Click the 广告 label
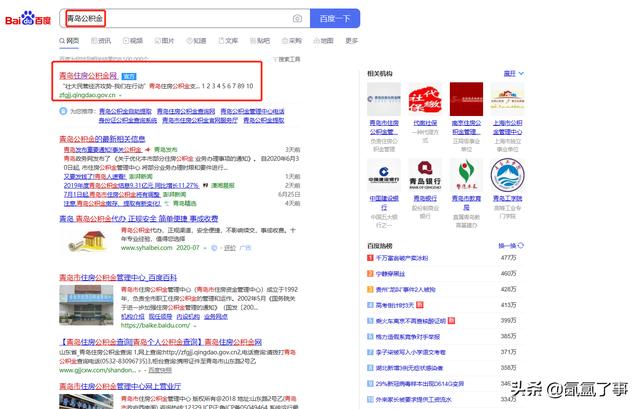640x409 pixels. pyautogui.click(x=246, y=248)
